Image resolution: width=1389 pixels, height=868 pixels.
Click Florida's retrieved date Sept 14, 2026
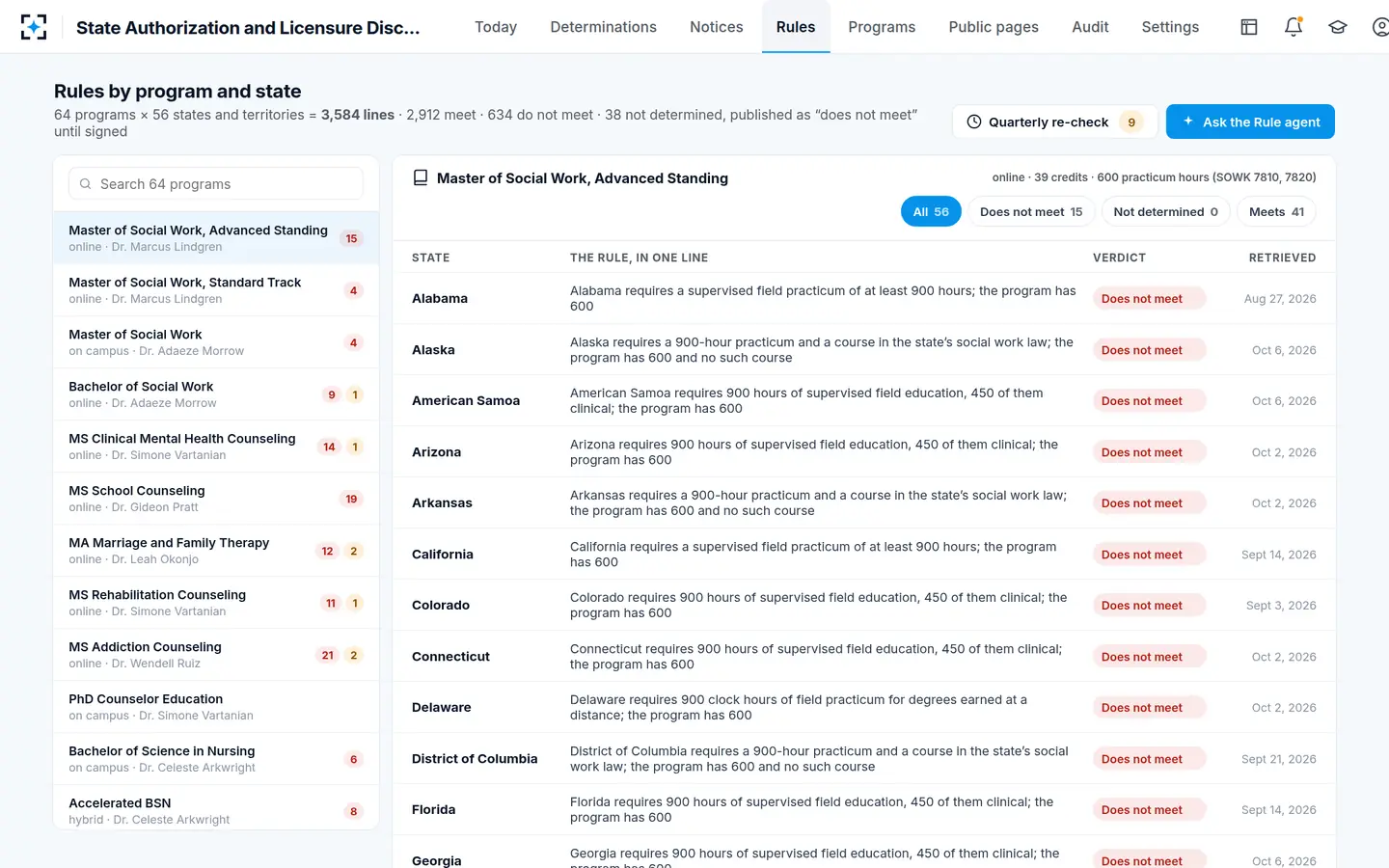[1279, 810]
